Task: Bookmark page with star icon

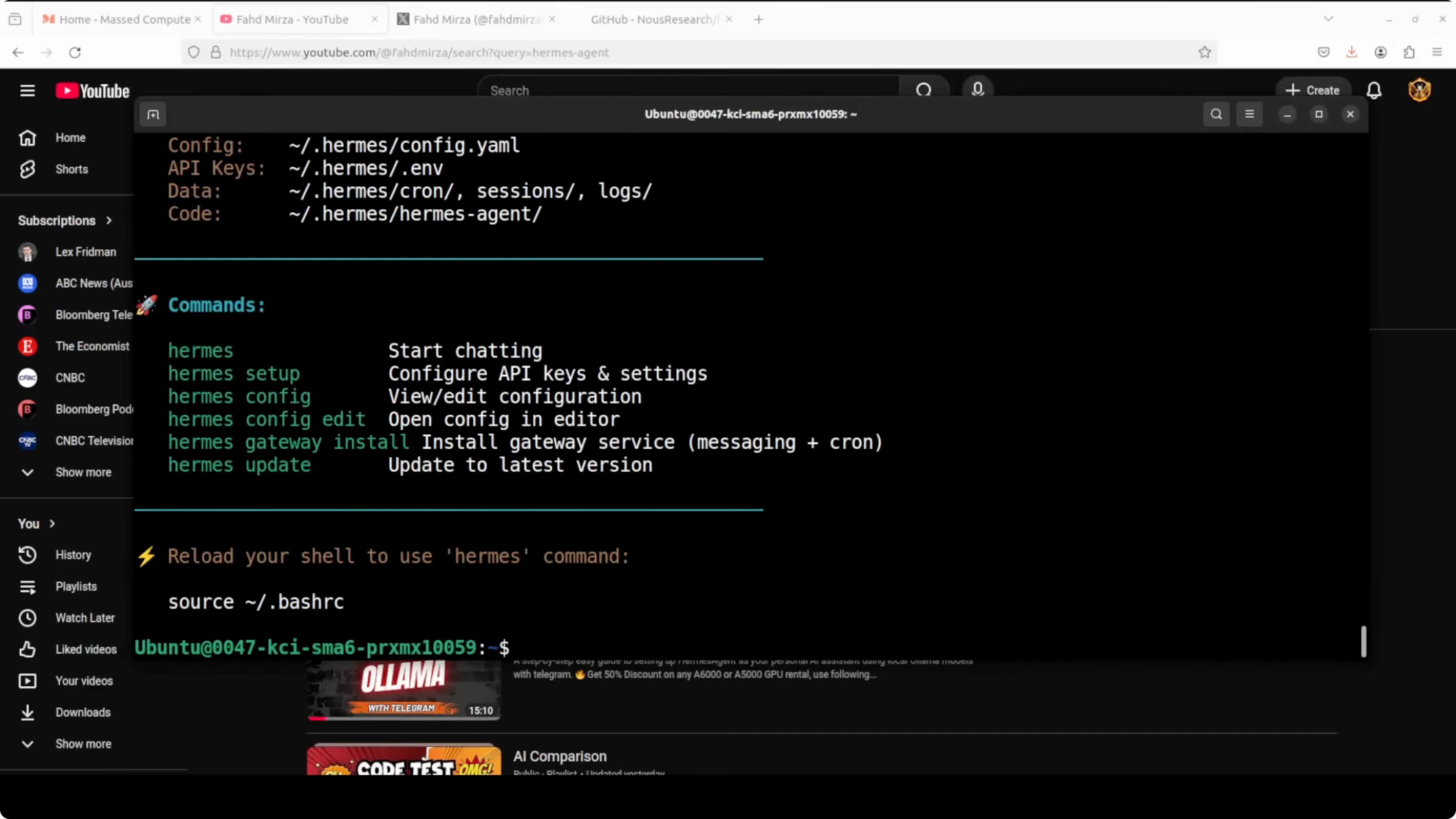Action: (1204, 52)
